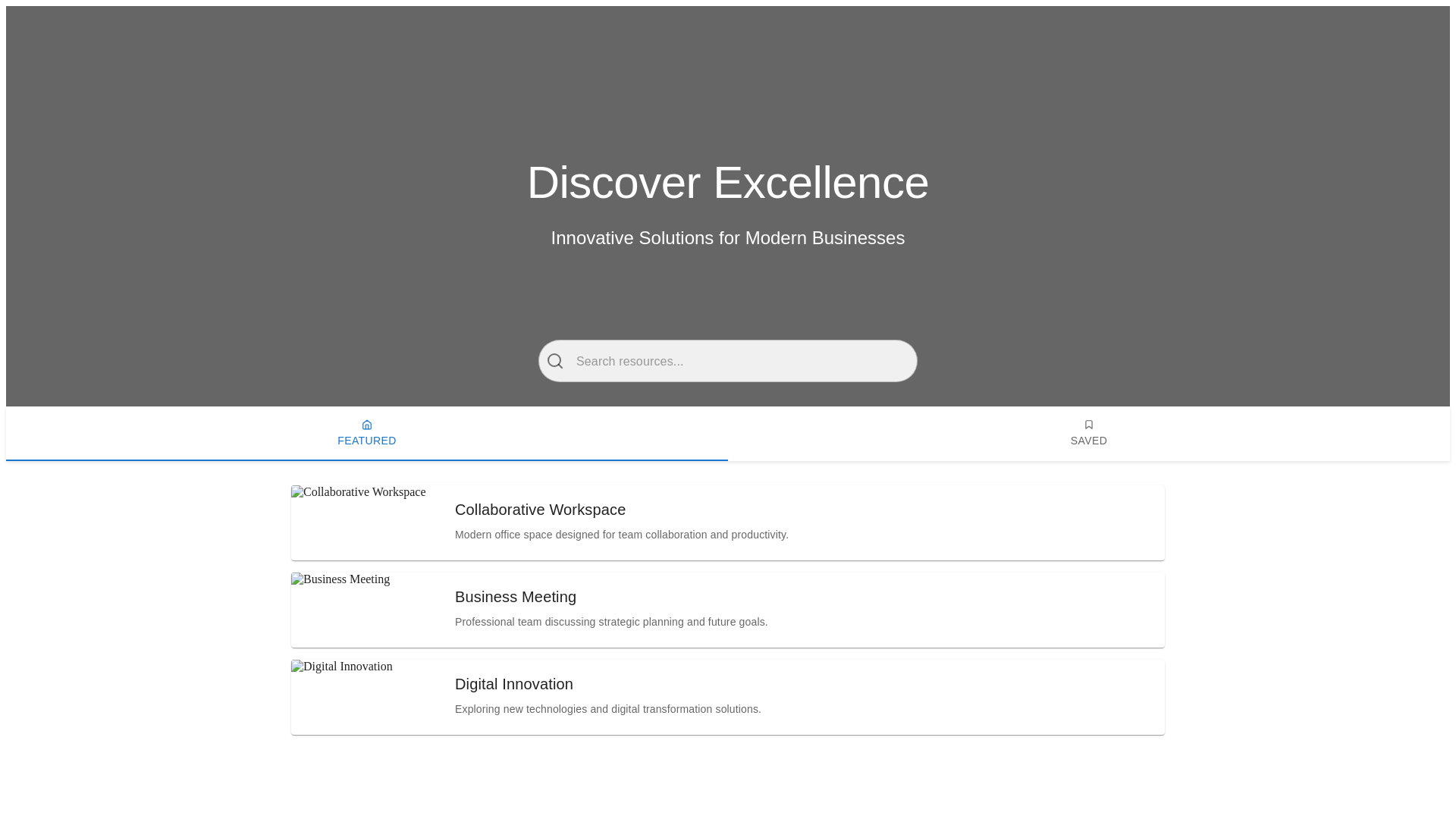Viewport: 1456px width, 819px height.
Task: Click 'Professional team discussing strategic planning' text
Action: point(611,622)
